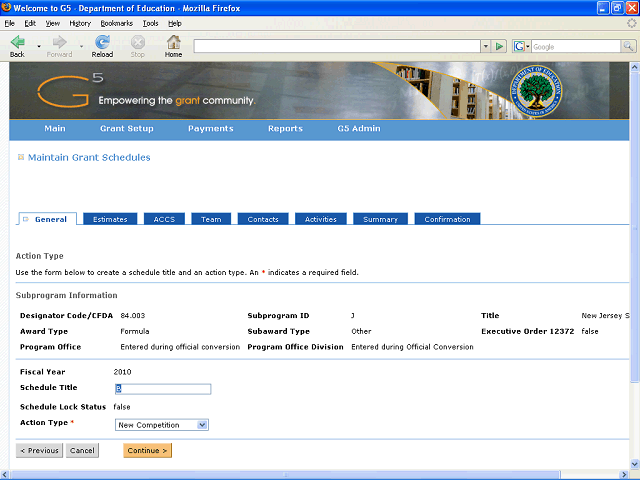This screenshot has width=640, height=480.
Task: Click the Previous button
Action: (x=40, y=450)
